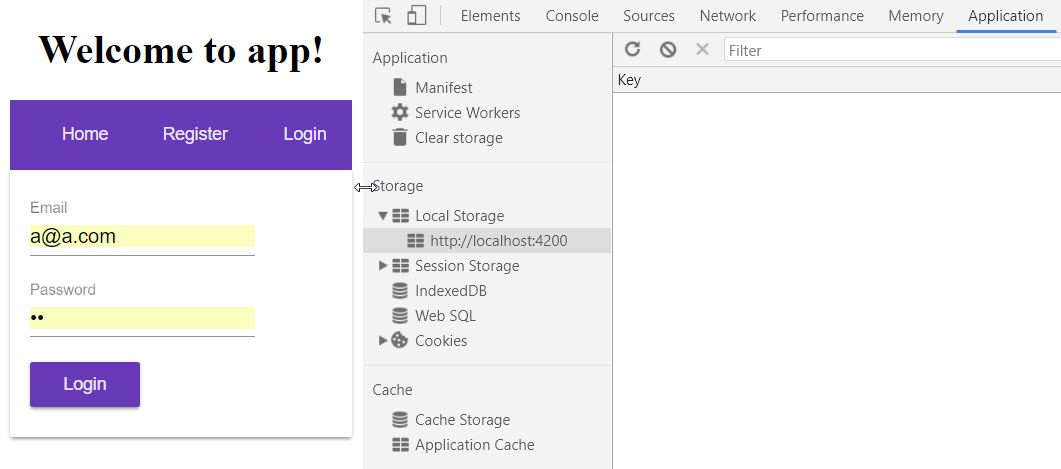1061x469 pixels.
Task: Go to Register nav link
Action: [195, 134]
